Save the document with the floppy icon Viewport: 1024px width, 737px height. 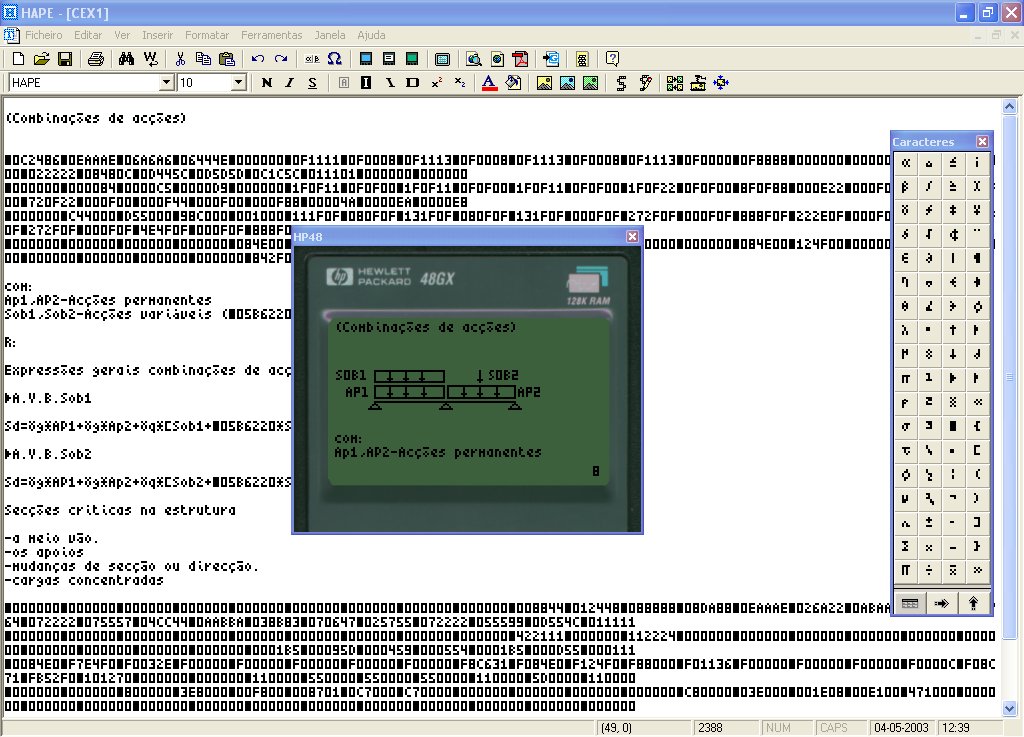65,59
